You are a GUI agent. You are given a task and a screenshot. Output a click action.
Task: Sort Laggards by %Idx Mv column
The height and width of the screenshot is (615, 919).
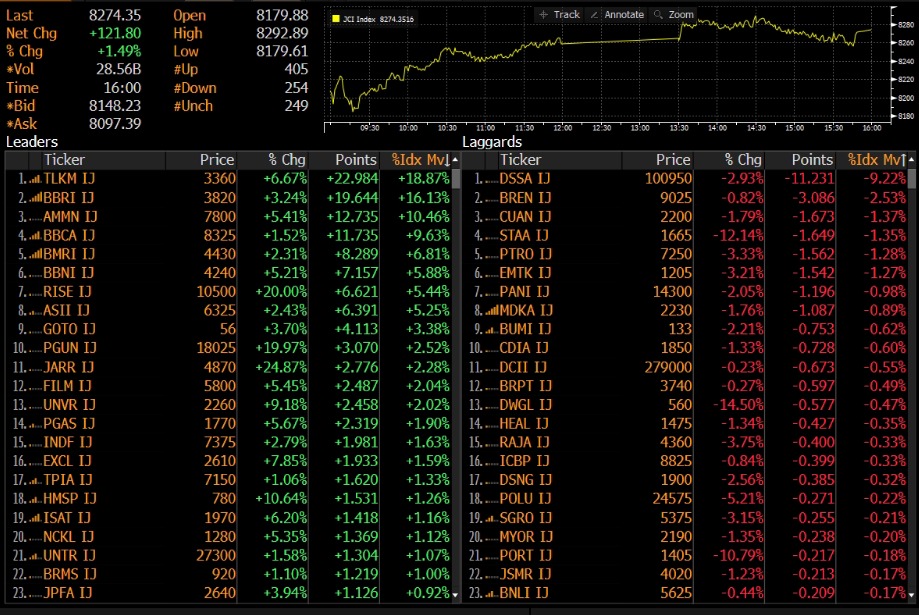(x=876, y=160)
